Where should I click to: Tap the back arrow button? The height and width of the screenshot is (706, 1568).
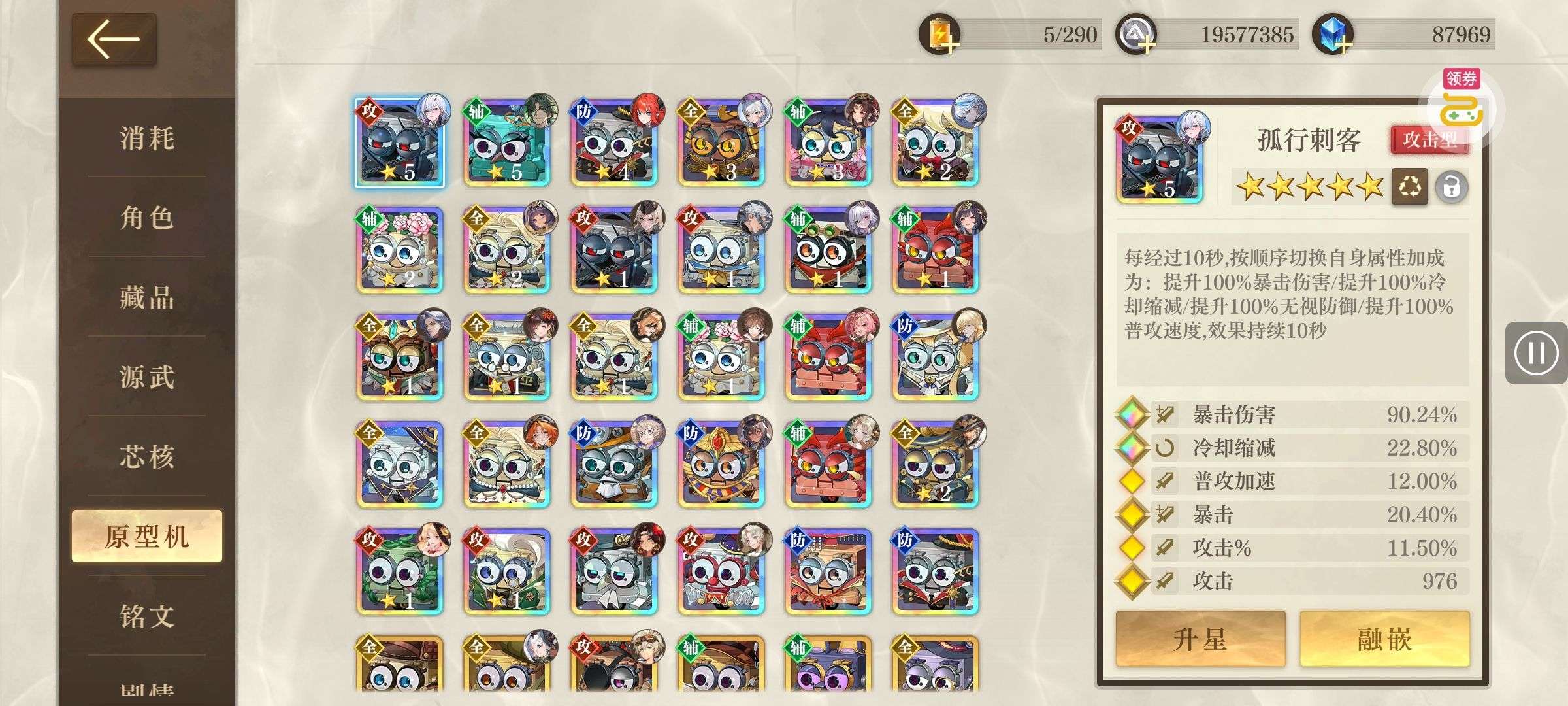pyautogui.click(x=114, y=39)
